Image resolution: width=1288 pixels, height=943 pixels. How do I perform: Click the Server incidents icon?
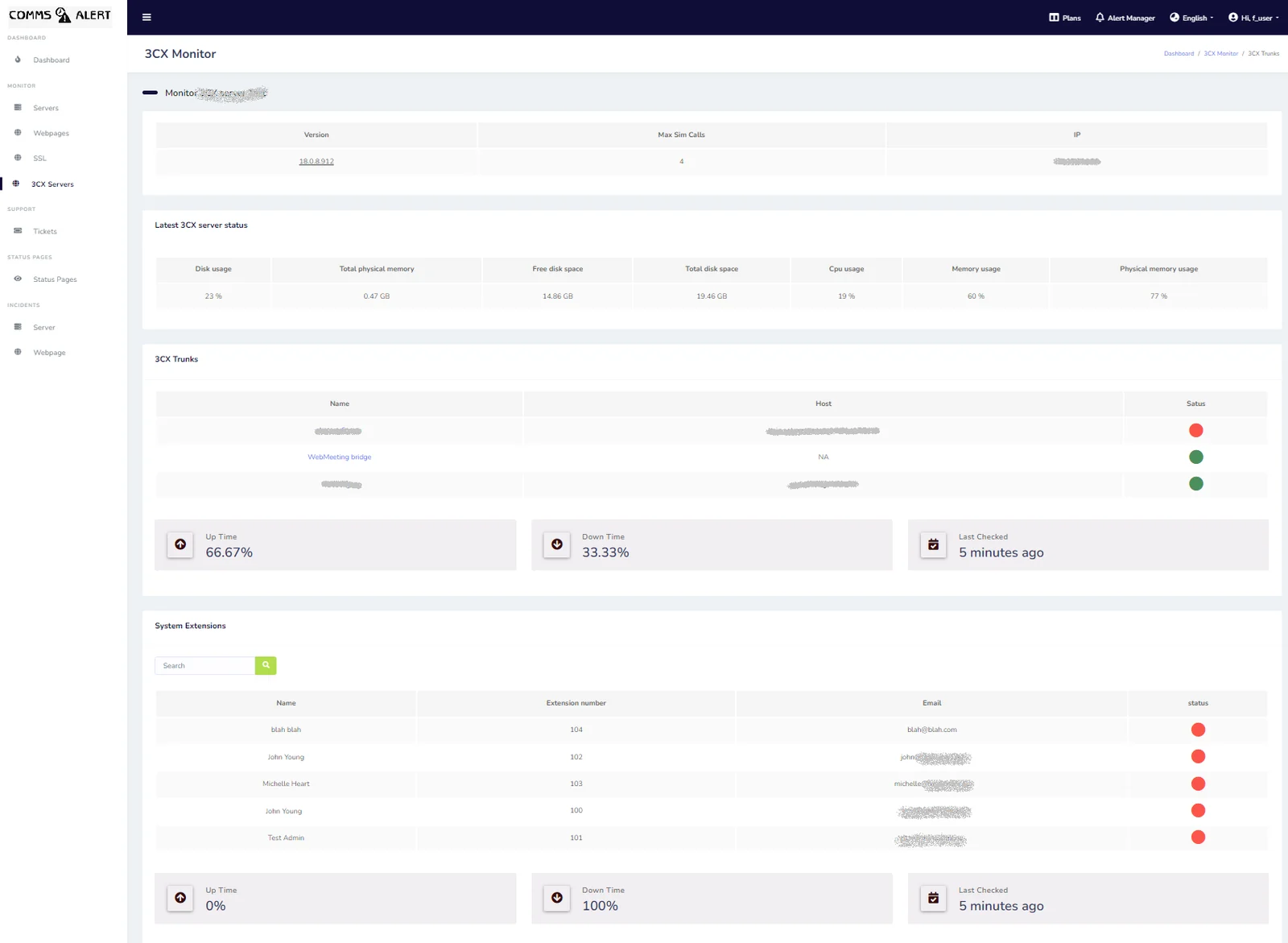pos(18,327)
